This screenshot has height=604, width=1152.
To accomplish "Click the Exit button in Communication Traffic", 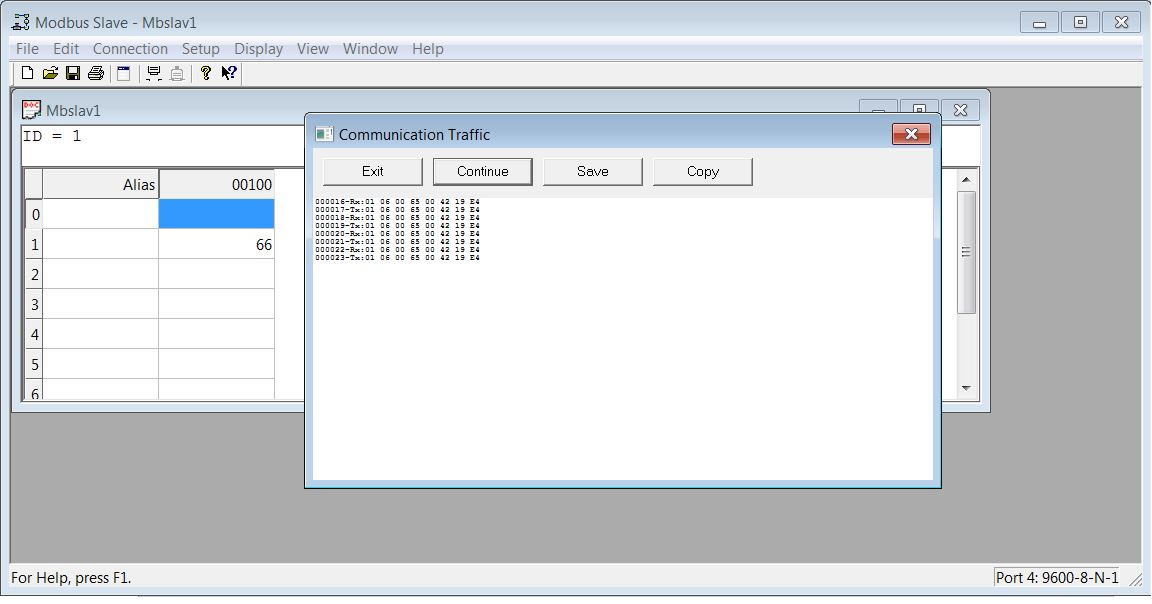I will (x=372, y=171).
